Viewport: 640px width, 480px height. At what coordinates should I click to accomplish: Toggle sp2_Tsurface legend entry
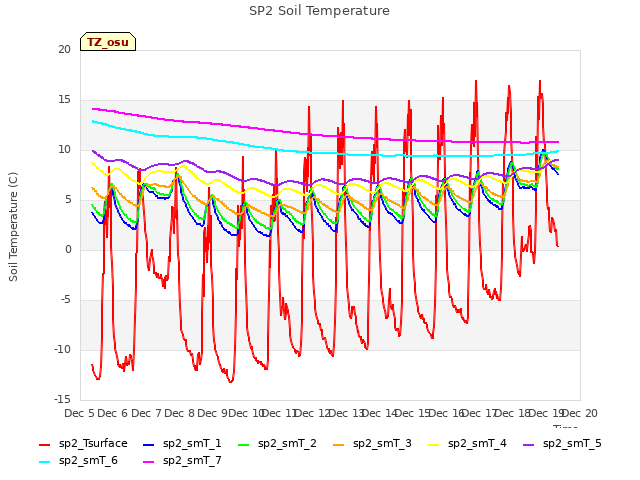point(83,443)
